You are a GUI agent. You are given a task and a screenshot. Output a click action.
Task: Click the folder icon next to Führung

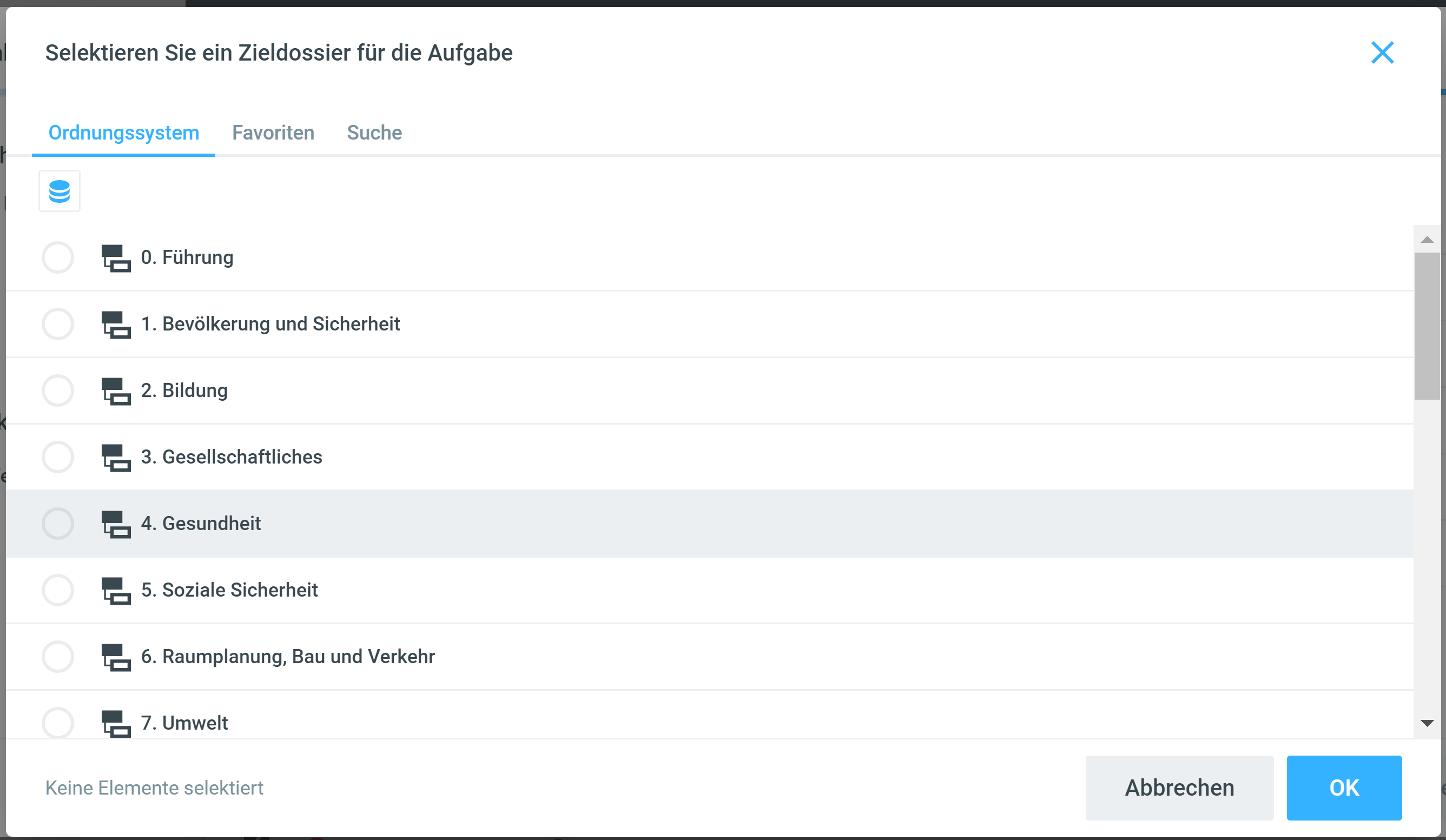[x=116, y=258]
